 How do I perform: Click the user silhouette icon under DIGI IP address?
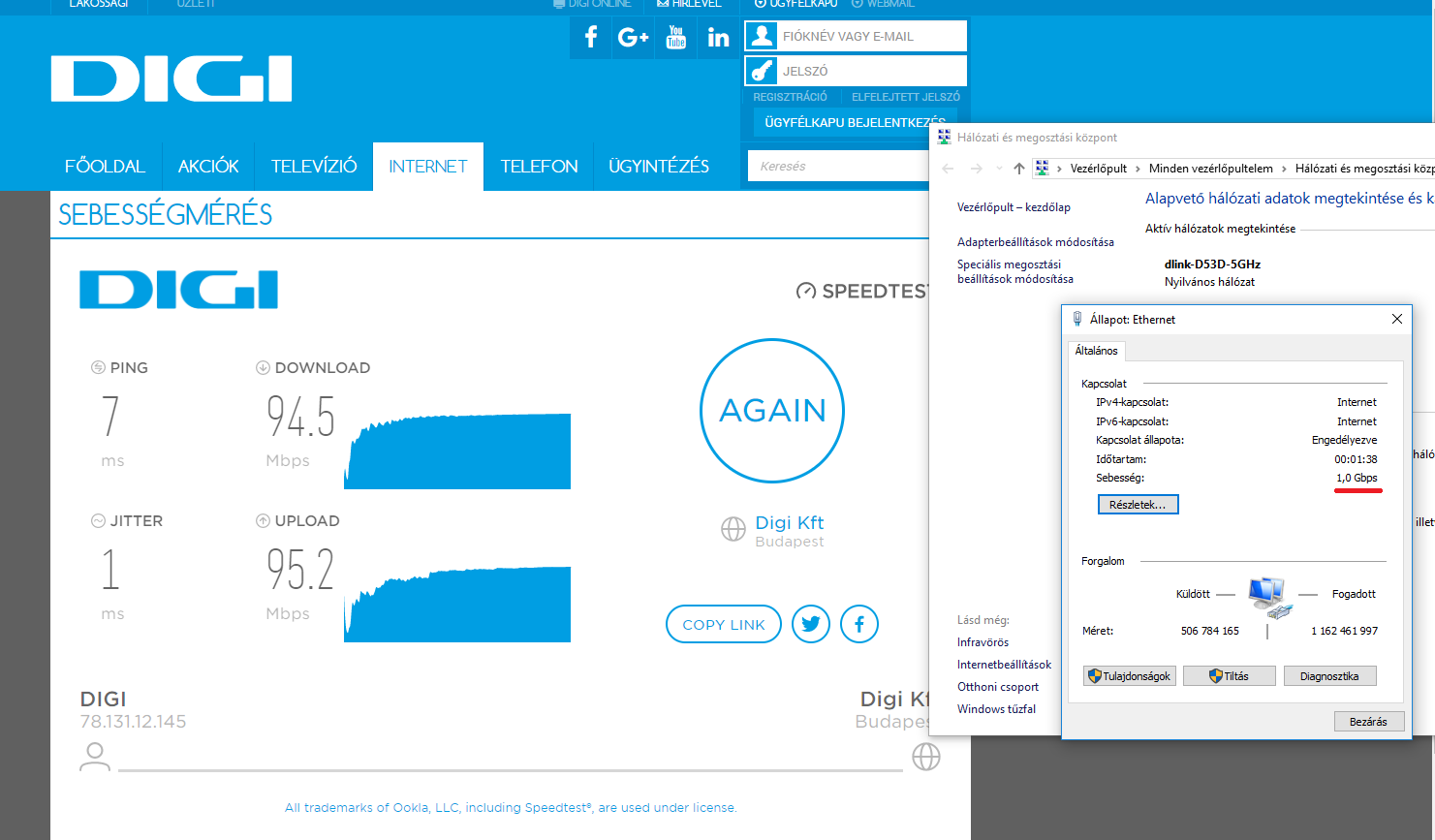point(94,757)
